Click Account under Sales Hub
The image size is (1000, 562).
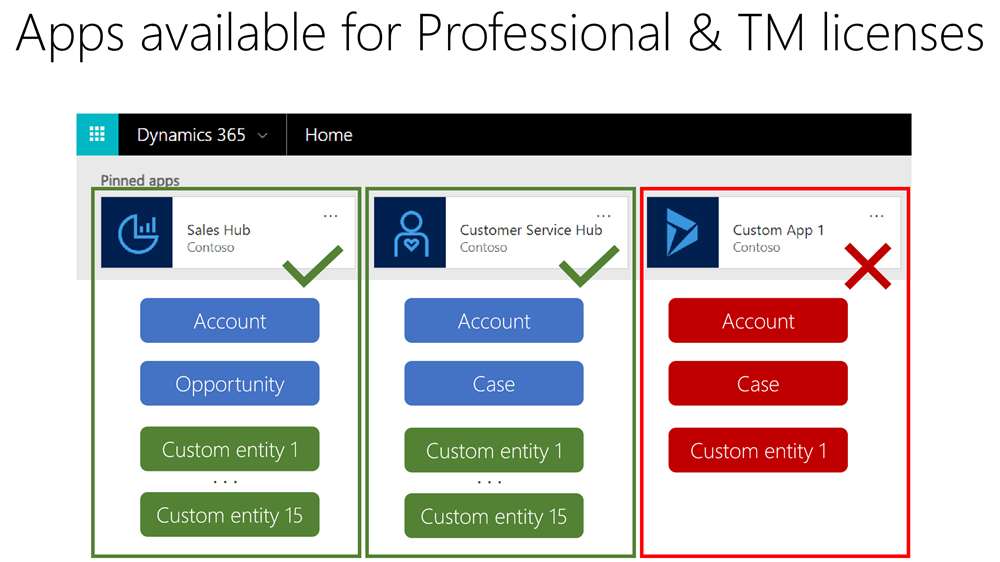tap(230, 320)
